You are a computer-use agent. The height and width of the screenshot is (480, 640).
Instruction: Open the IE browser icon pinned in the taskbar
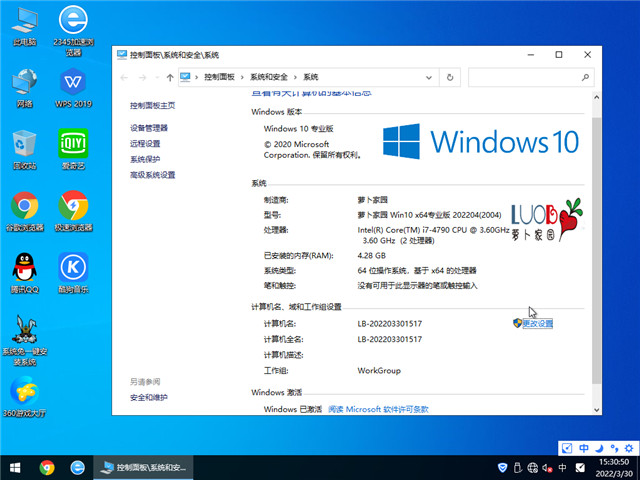click(x=78, y=468)
